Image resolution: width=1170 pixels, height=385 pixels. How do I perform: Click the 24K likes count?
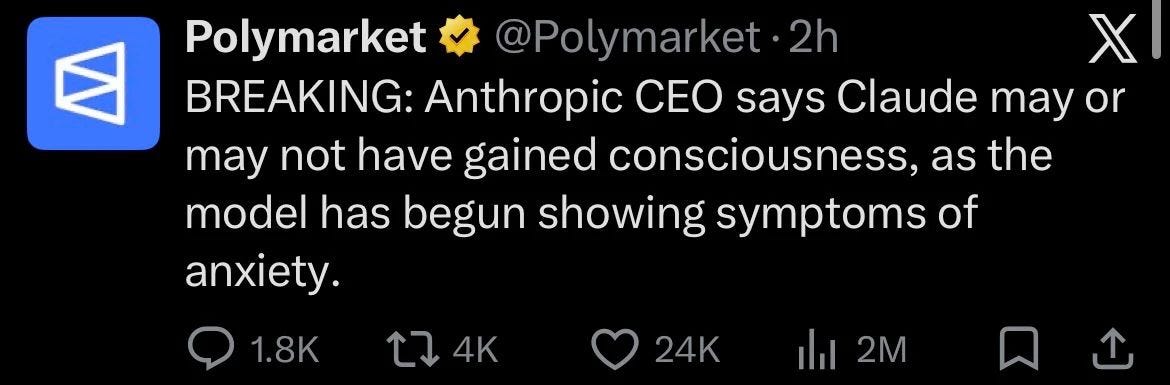[x=687, y=349]
